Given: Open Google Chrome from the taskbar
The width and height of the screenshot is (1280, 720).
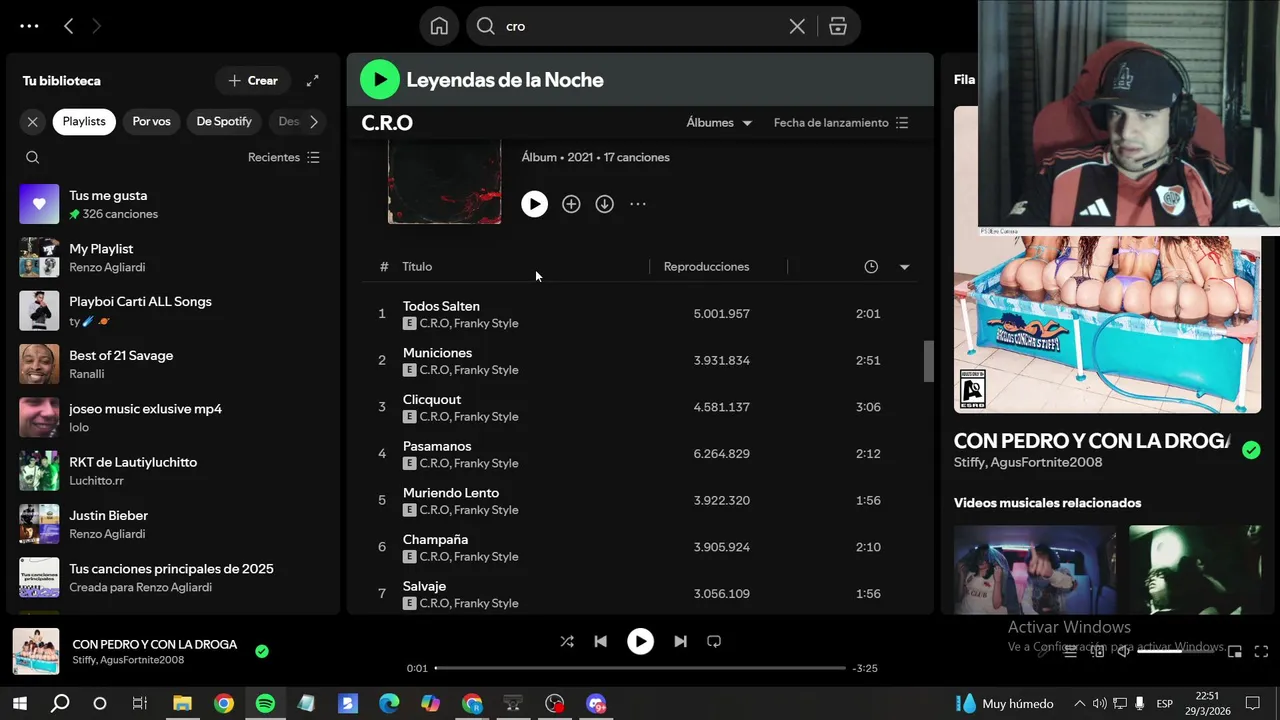Looking at the screenshot, I should (224, 704).
